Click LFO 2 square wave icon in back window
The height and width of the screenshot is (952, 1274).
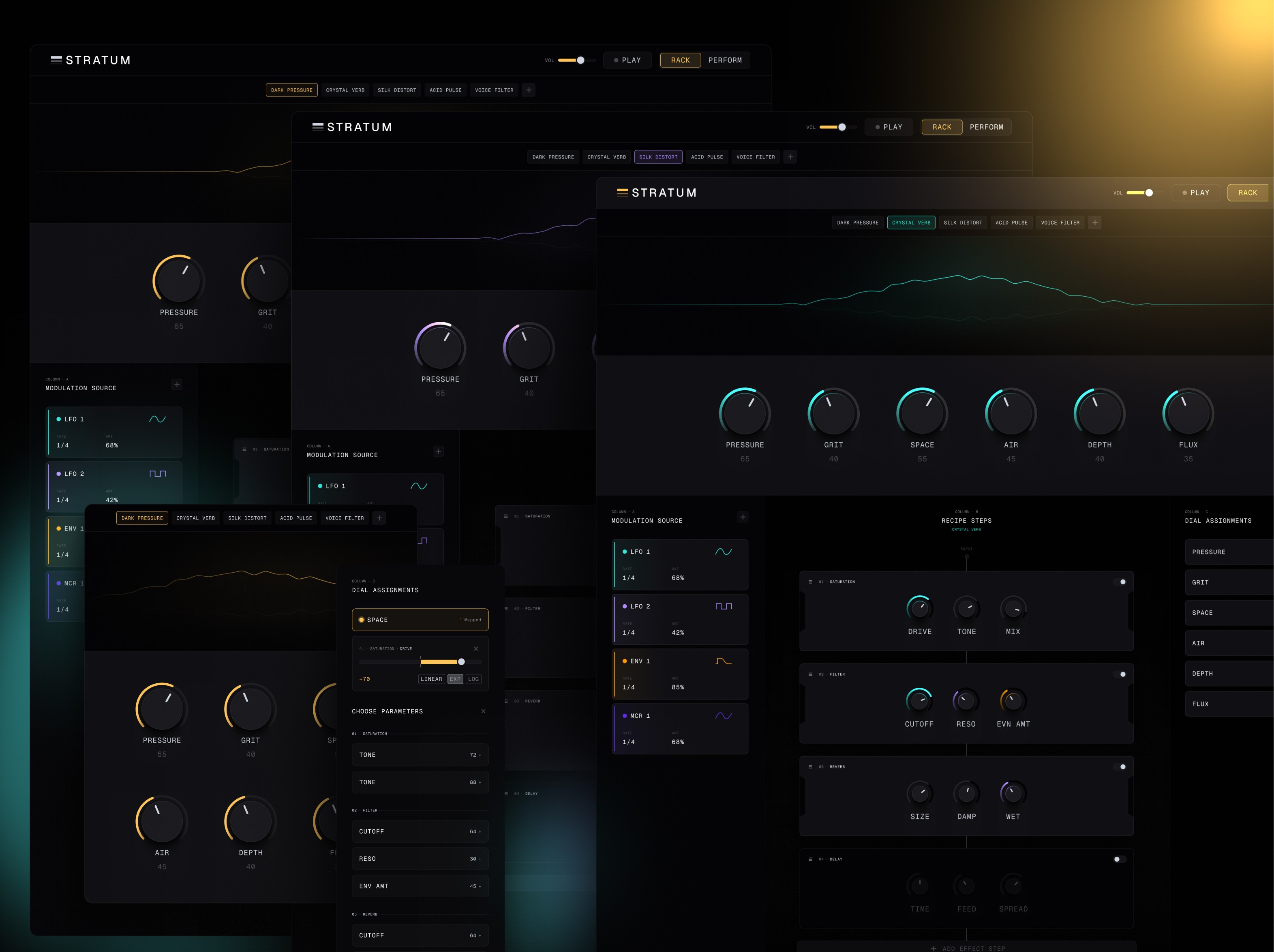pos(157,474)
